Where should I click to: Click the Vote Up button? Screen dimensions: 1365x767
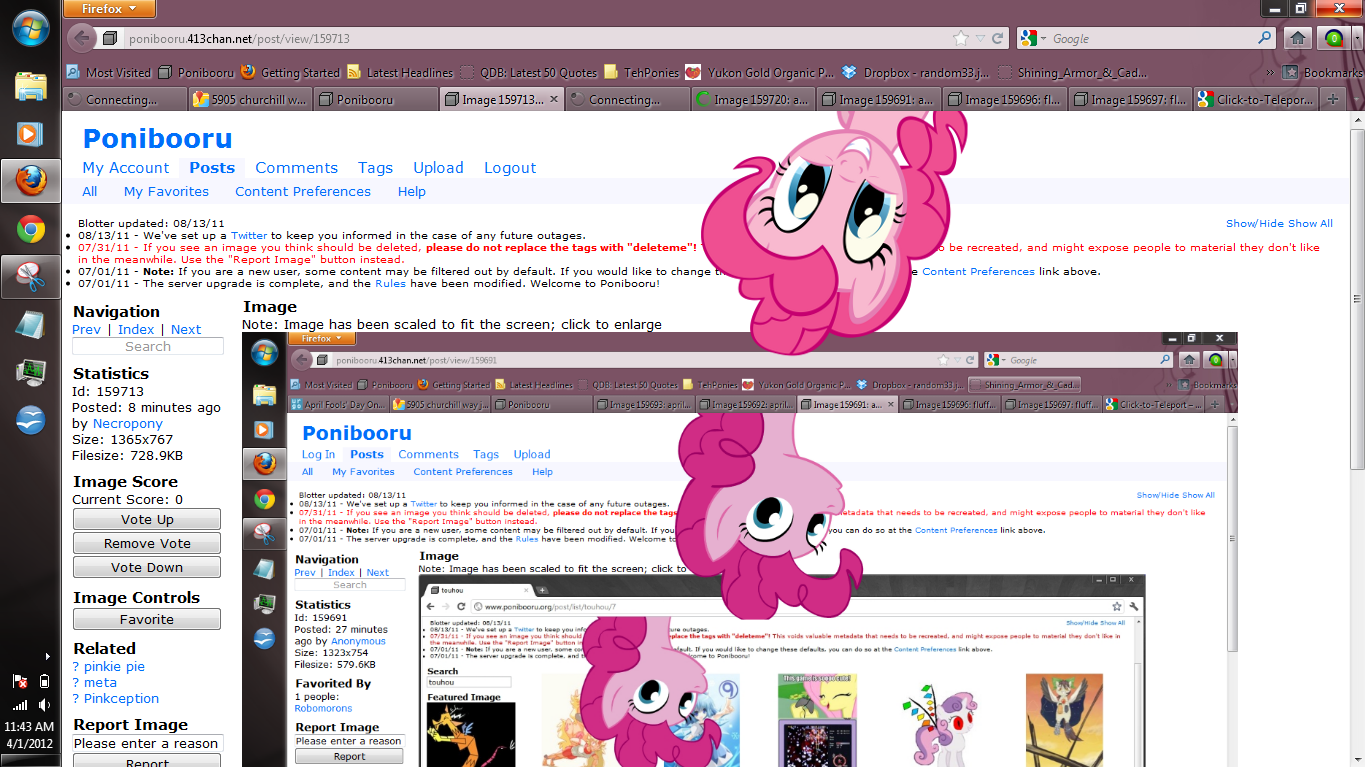click(x=147, y=519)
